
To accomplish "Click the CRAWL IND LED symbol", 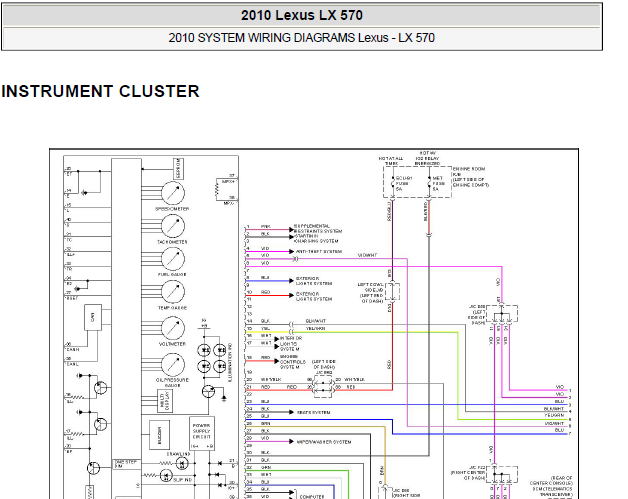I will click(x=182, y=464).
